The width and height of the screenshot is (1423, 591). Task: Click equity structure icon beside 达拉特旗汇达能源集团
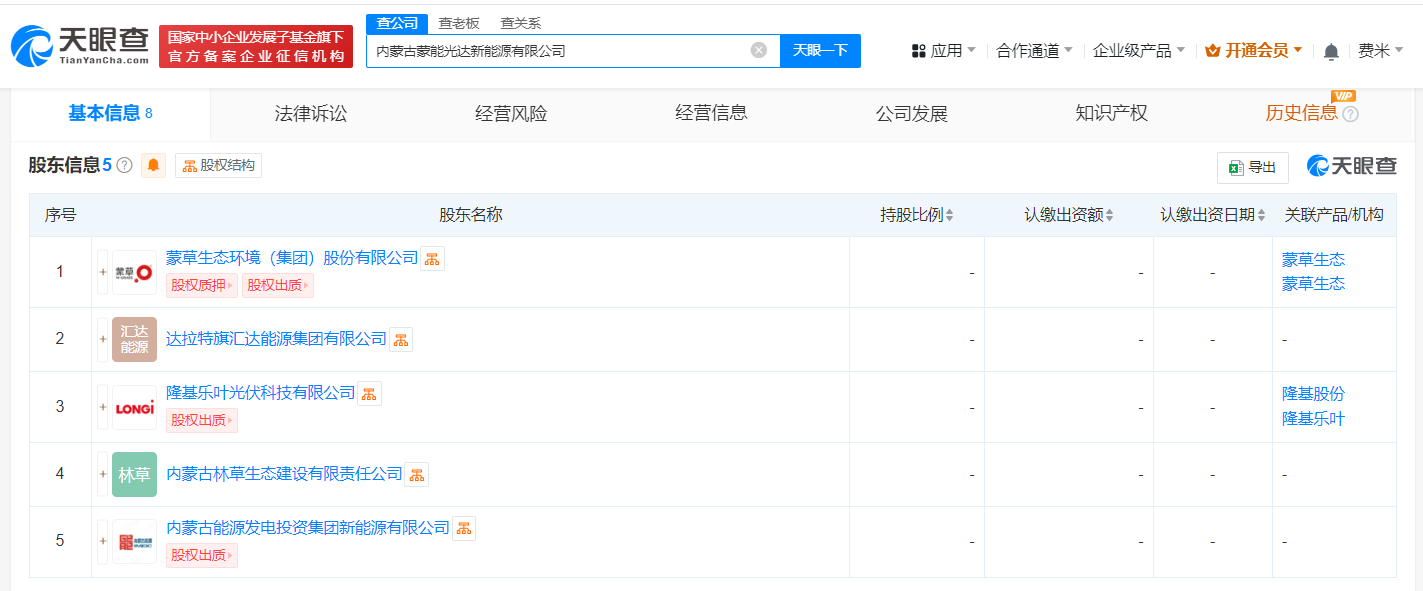[x=400, y=340]
